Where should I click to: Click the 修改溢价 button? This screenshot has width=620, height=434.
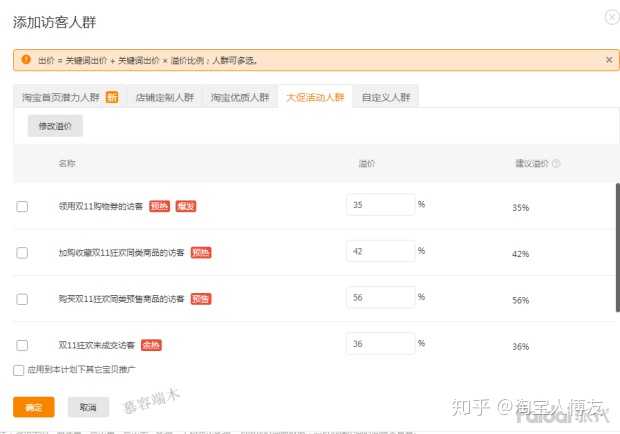[x=55, y=127]
